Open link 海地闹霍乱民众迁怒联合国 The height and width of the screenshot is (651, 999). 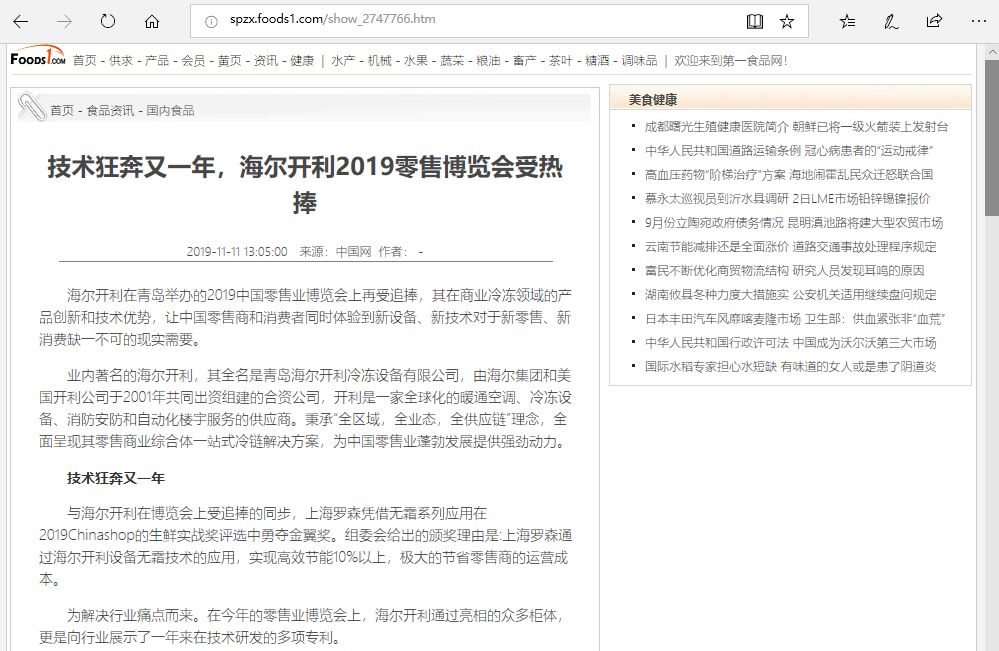[861, 175]
